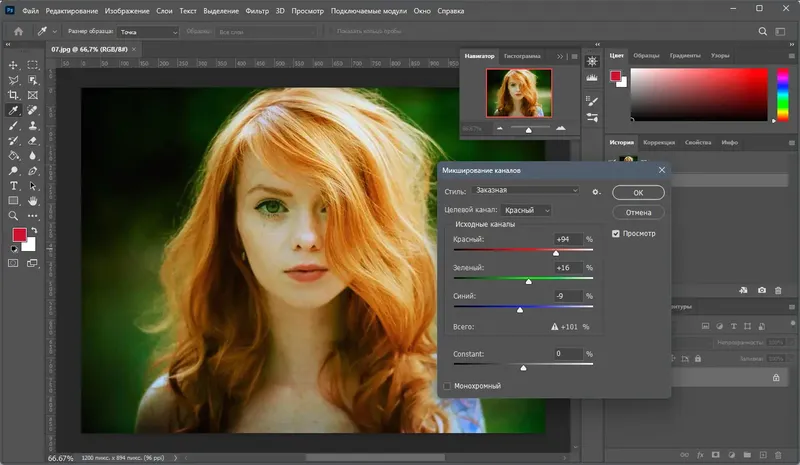
Task: Toggle the Просмотр preview checkbox
Action: click(616, 234)
